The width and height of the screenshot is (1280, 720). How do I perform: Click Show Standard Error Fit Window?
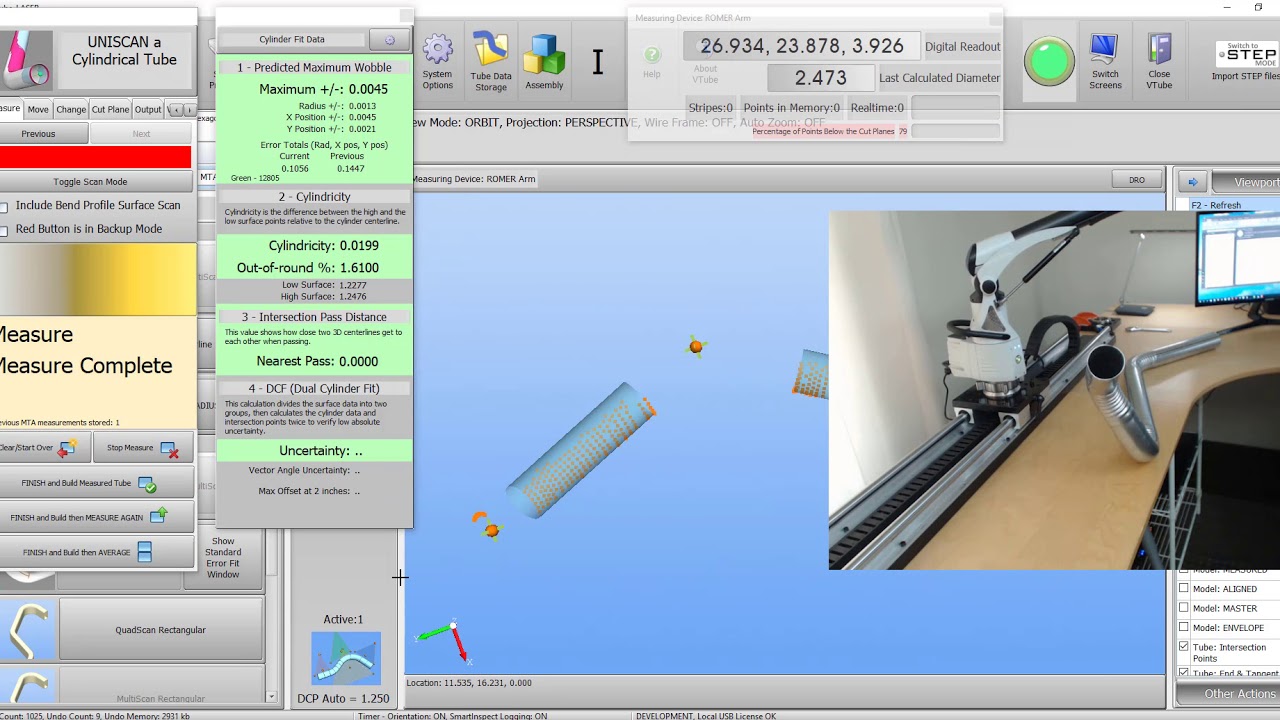click(x=223, y=557)
